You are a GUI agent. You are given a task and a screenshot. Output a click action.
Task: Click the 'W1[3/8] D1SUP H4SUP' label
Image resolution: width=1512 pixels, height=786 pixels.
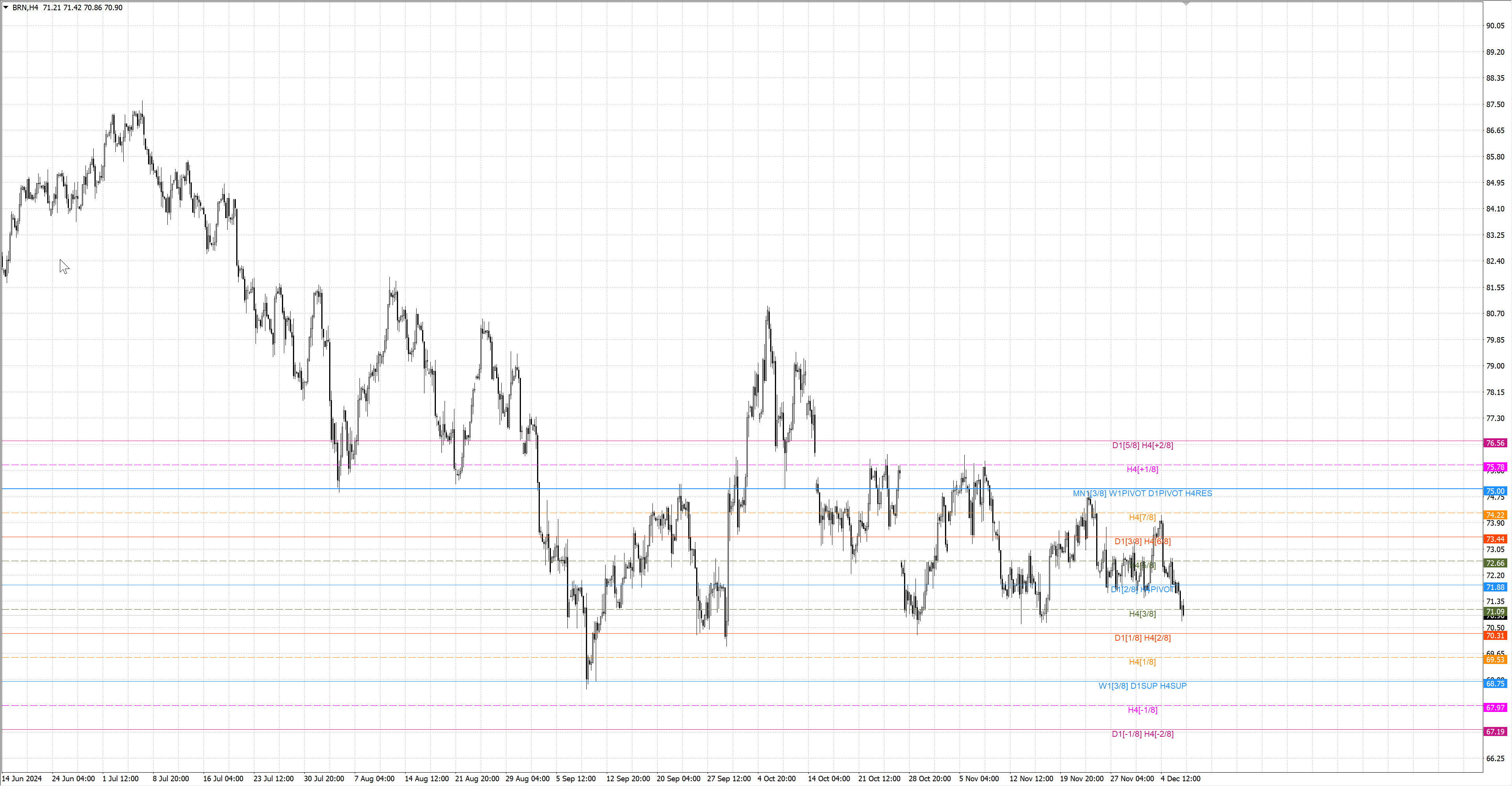point(1142,686)
